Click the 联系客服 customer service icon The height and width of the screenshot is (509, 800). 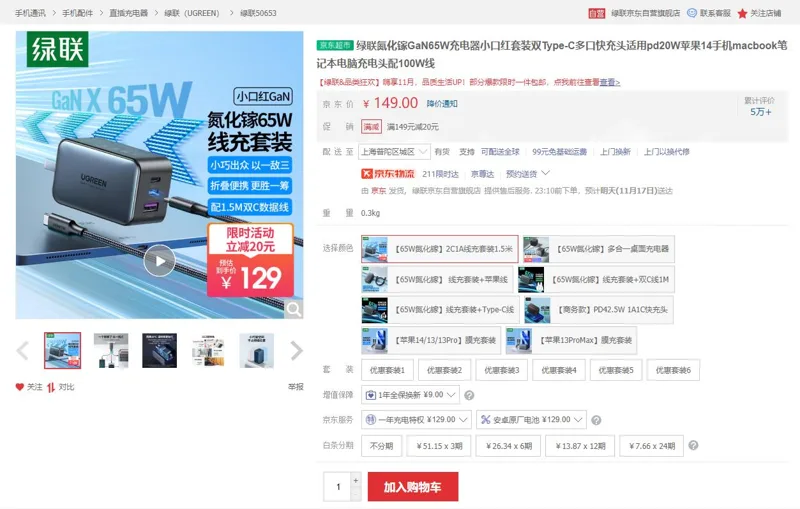(x=692, y=13)
